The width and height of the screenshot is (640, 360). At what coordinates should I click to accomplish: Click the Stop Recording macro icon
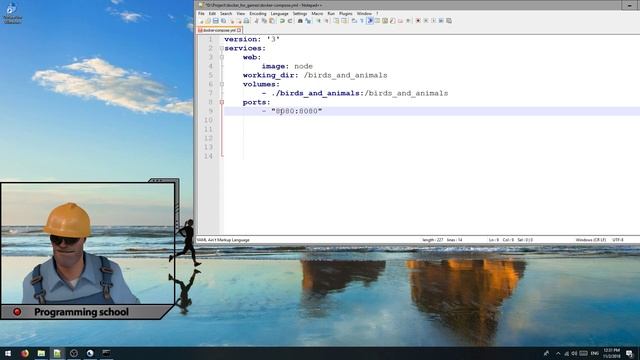(426, 21)
